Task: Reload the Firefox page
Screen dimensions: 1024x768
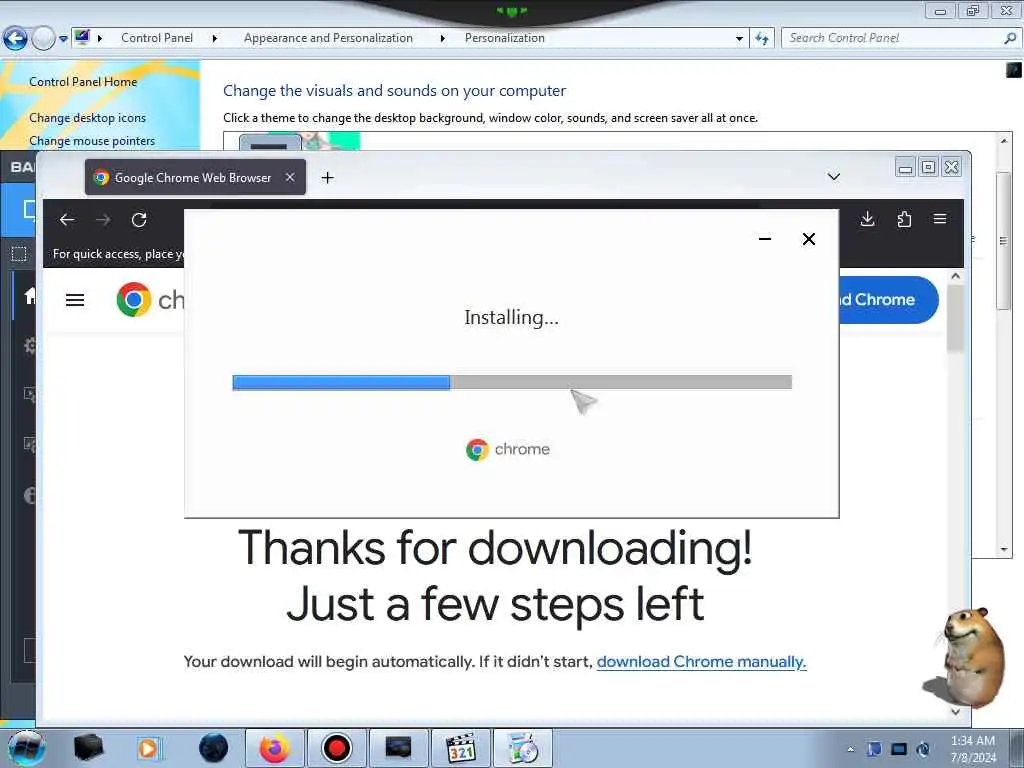Action: click(139, 220)
